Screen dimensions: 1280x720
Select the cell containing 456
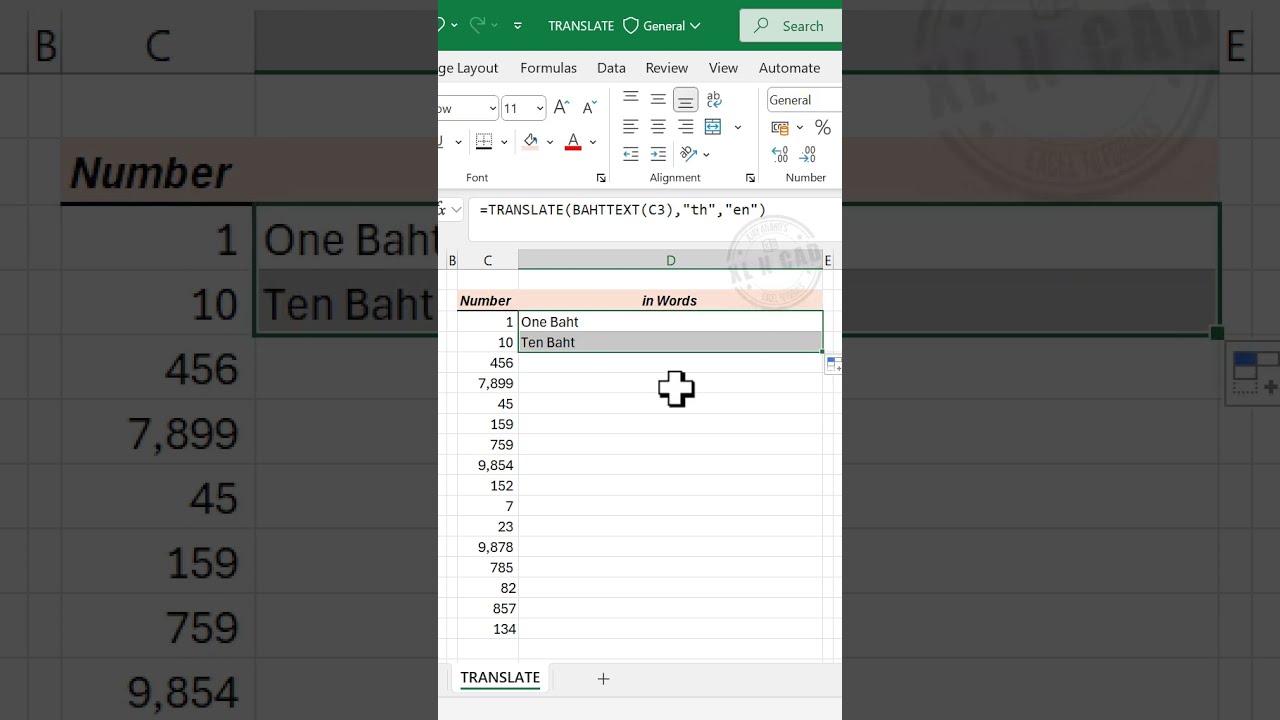(487, 362)
